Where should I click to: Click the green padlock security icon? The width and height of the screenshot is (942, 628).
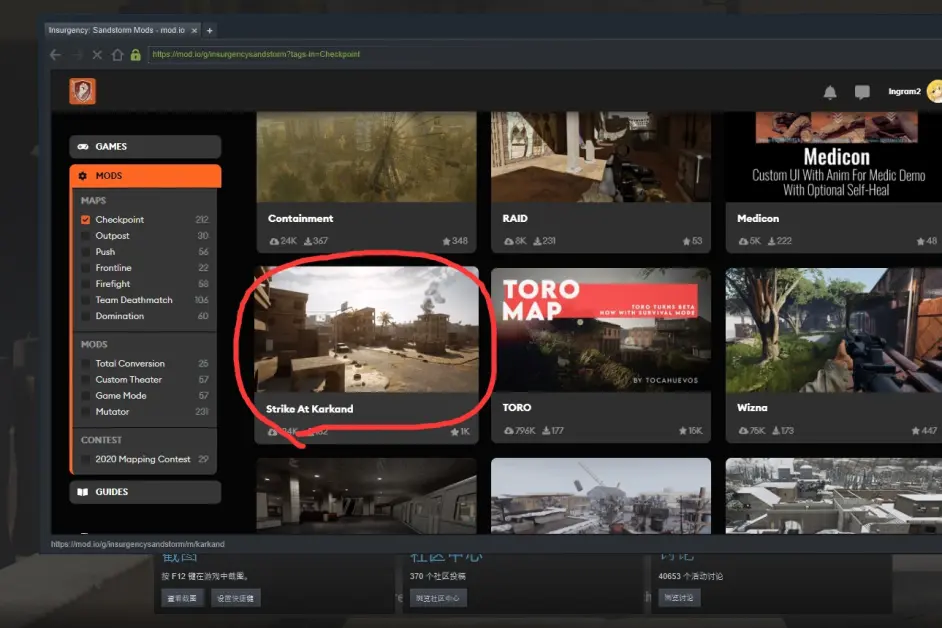[x=135, y=55]
